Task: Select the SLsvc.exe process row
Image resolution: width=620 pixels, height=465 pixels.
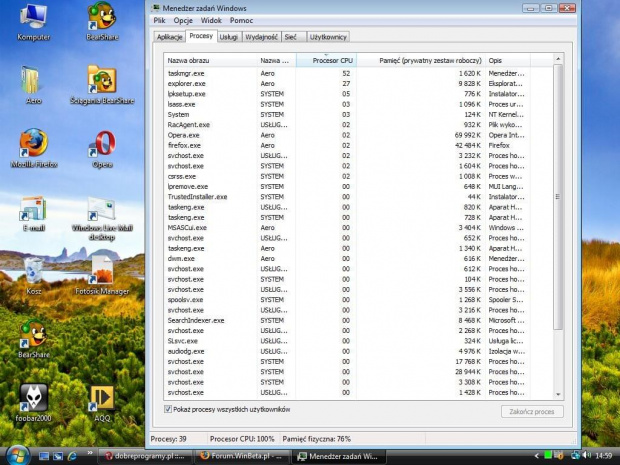Action: coord(358,341)
